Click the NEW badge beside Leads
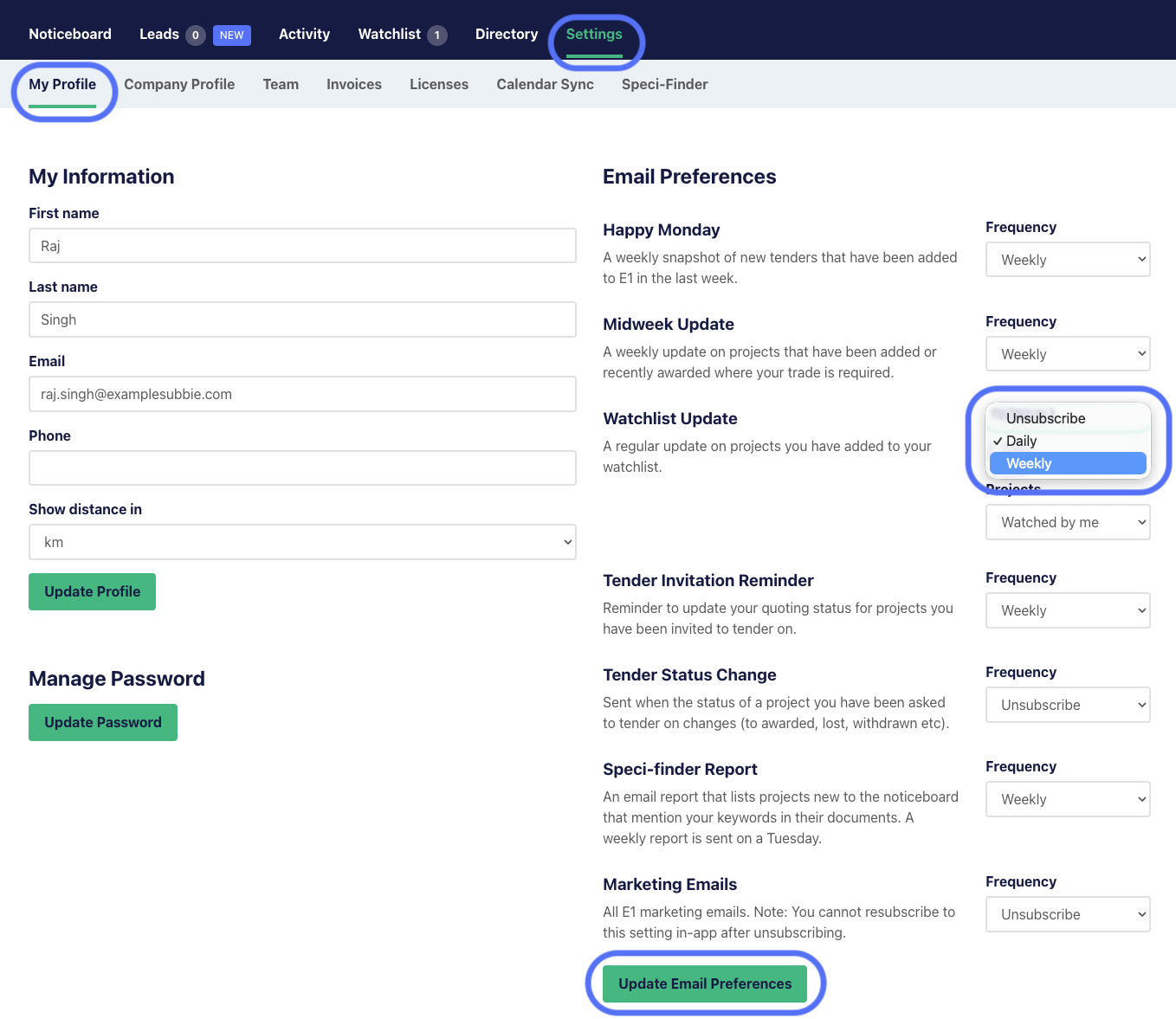Image resolution: width=1176 pixels, height=1019 pixels. (x=231, y=35)
